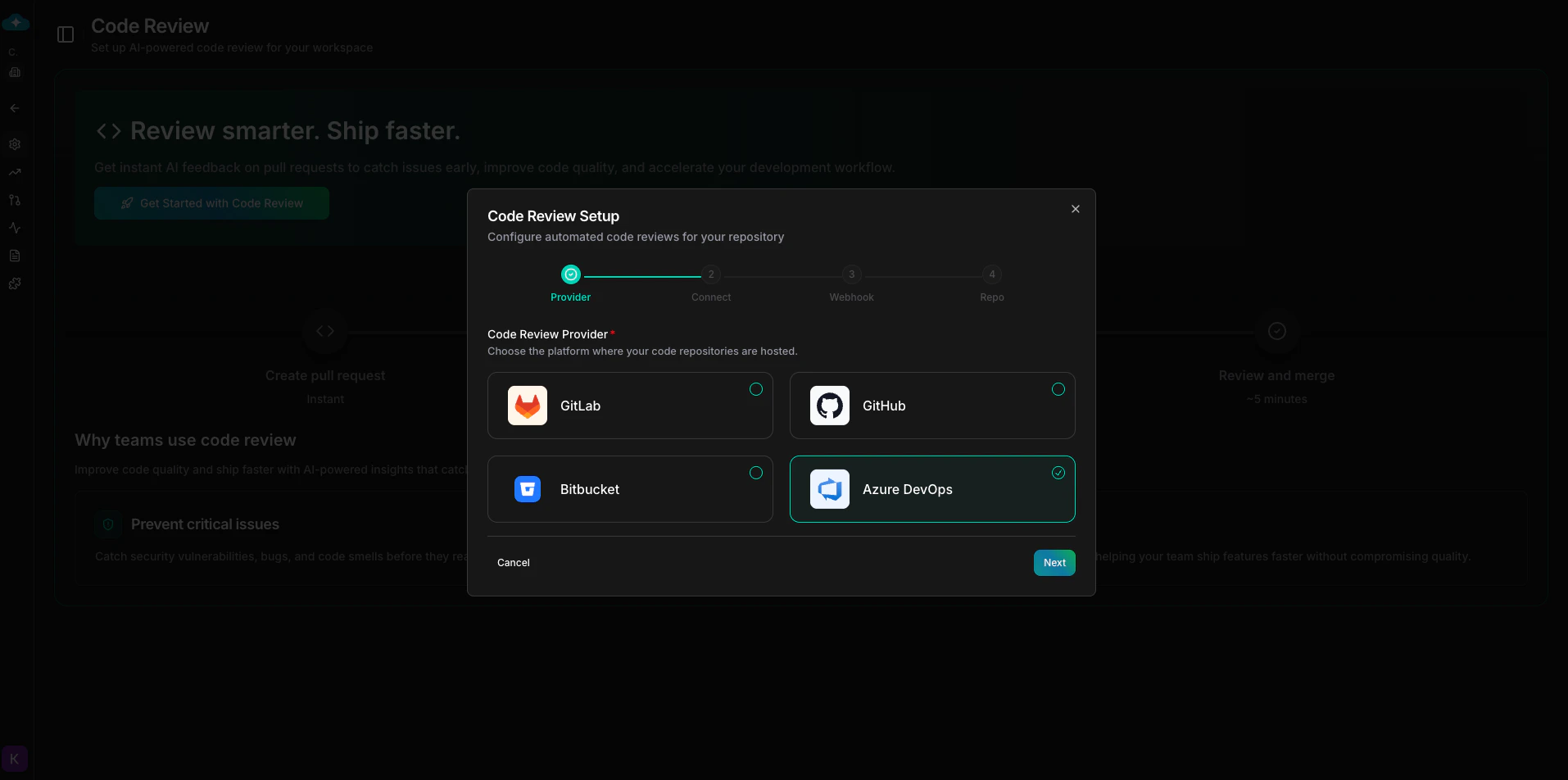
Task: Click the Code Review page title
Action: tap(150, 26)
